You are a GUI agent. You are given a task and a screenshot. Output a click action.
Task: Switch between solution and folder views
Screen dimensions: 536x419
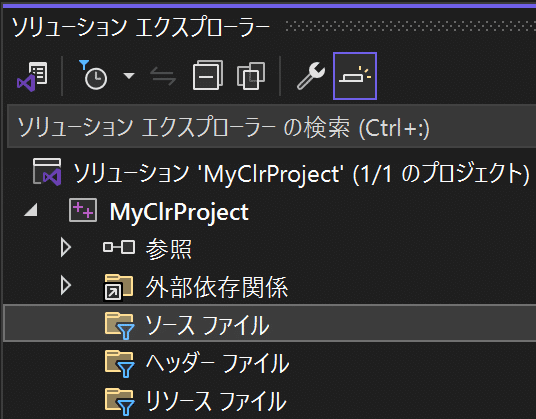(32, 76)
